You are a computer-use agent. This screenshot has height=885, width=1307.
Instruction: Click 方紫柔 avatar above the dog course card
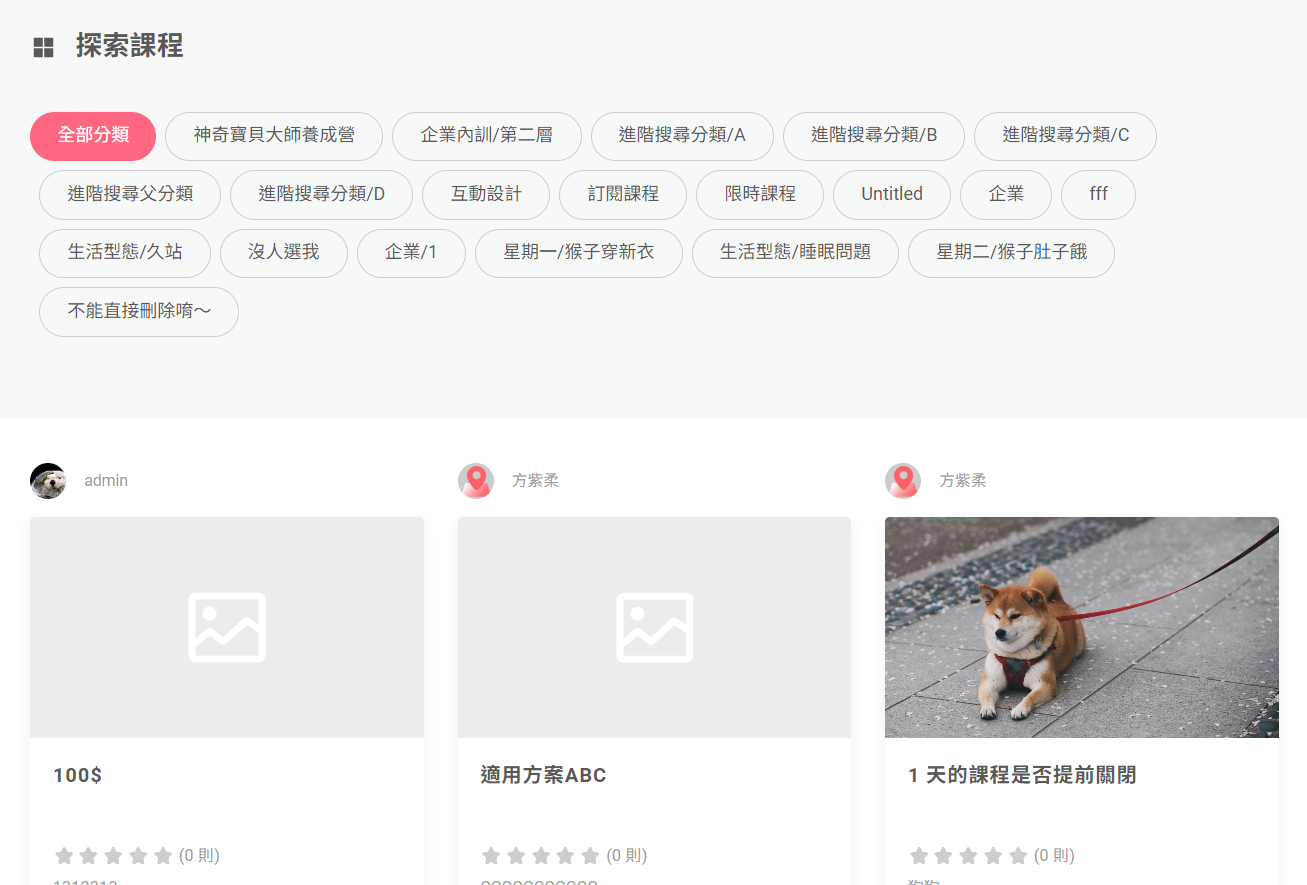coord(903,481)
